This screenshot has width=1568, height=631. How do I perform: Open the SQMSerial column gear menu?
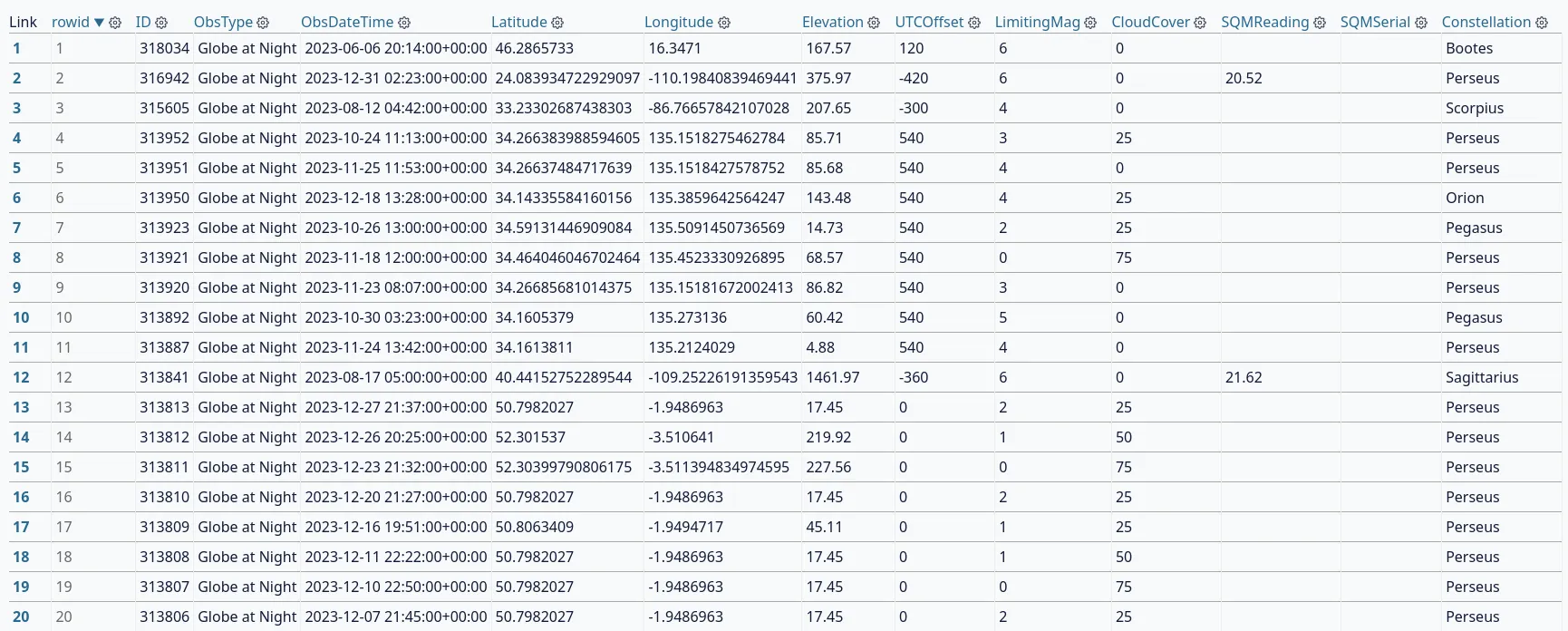[x=1421, y=23]
